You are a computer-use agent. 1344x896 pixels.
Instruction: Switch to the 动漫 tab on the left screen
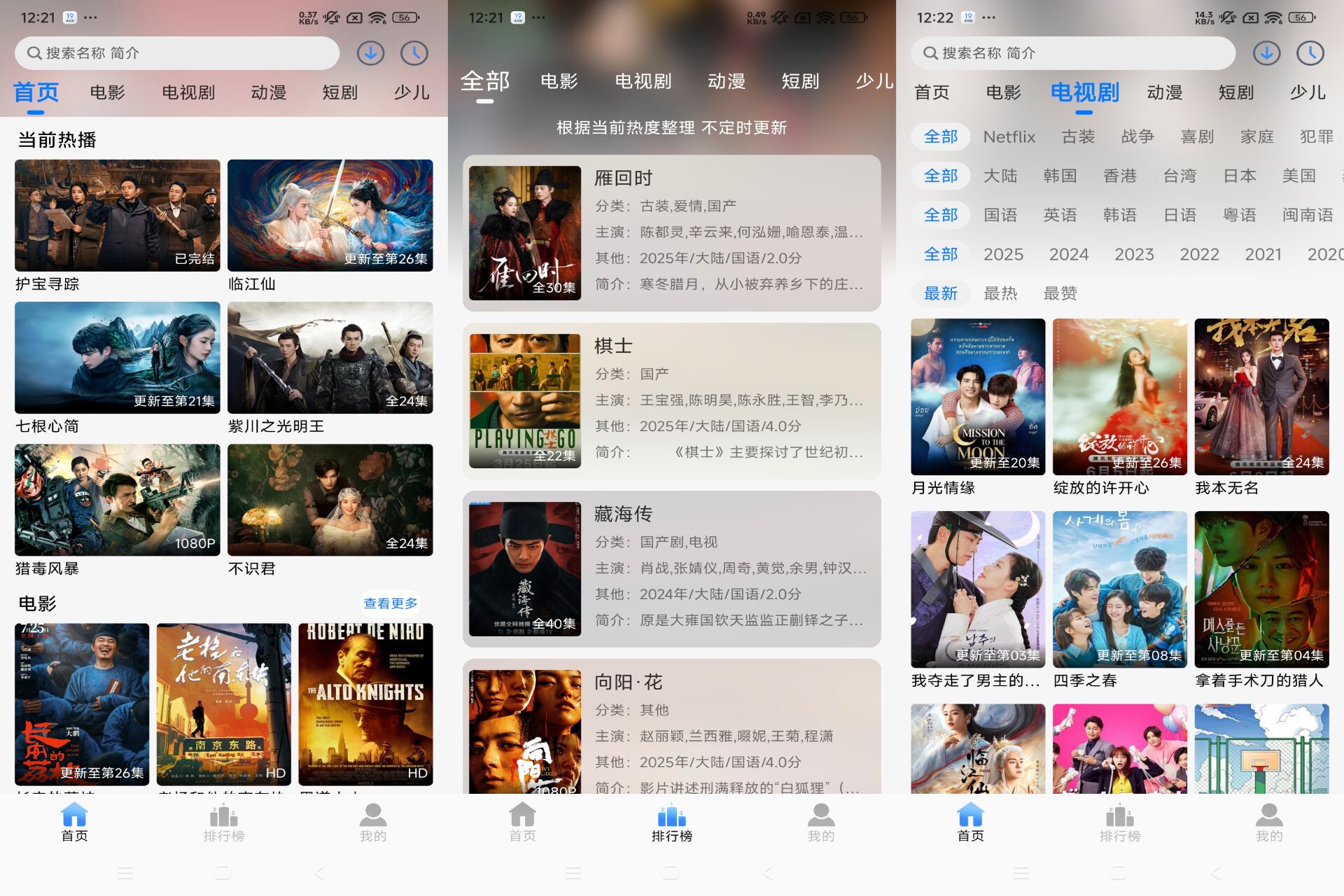(269, 92)
